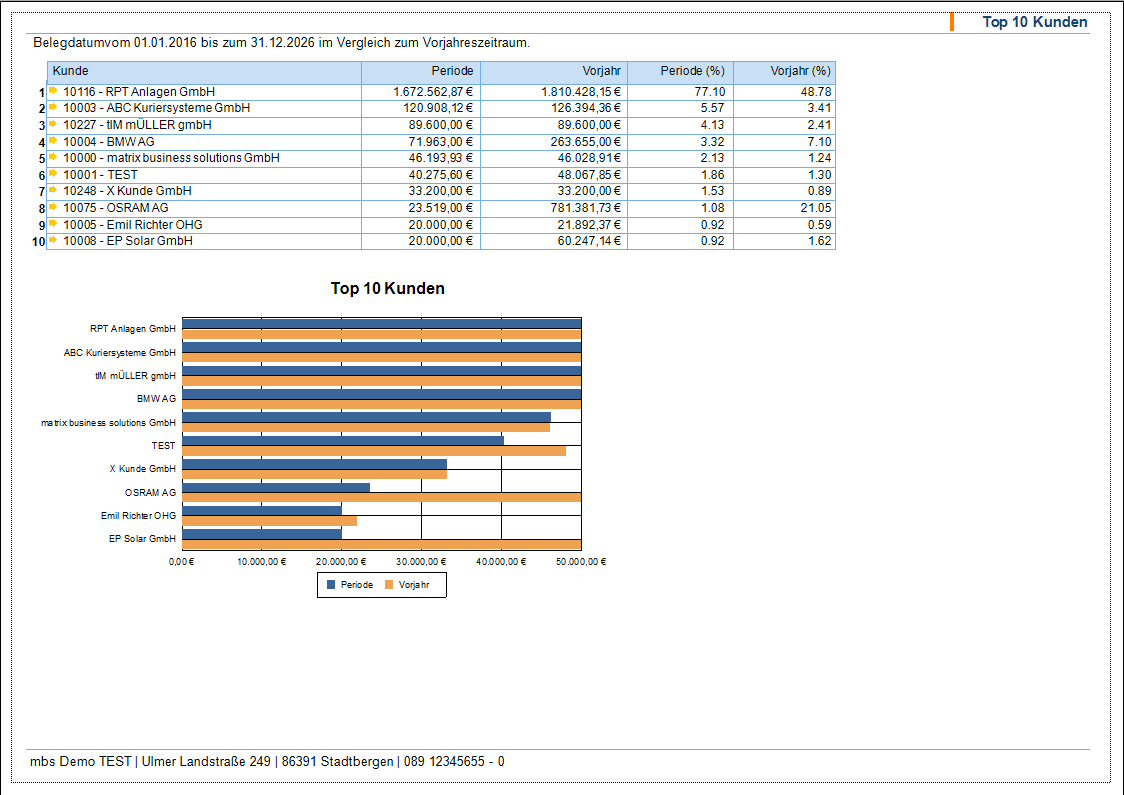Select the Vorjahr (%) column header
Screen dimensions: 1124x795
(x=784, y=72)
